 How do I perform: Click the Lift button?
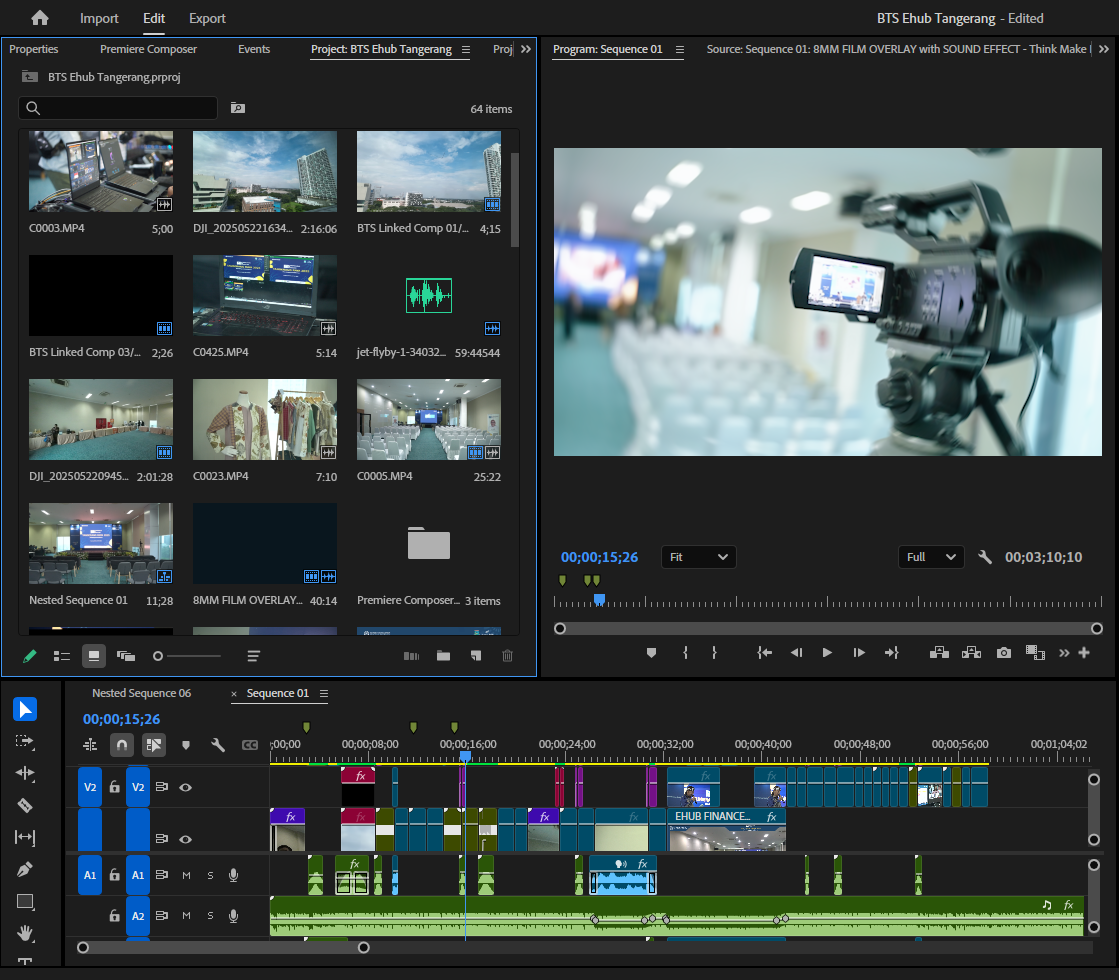tap(939, 652)
